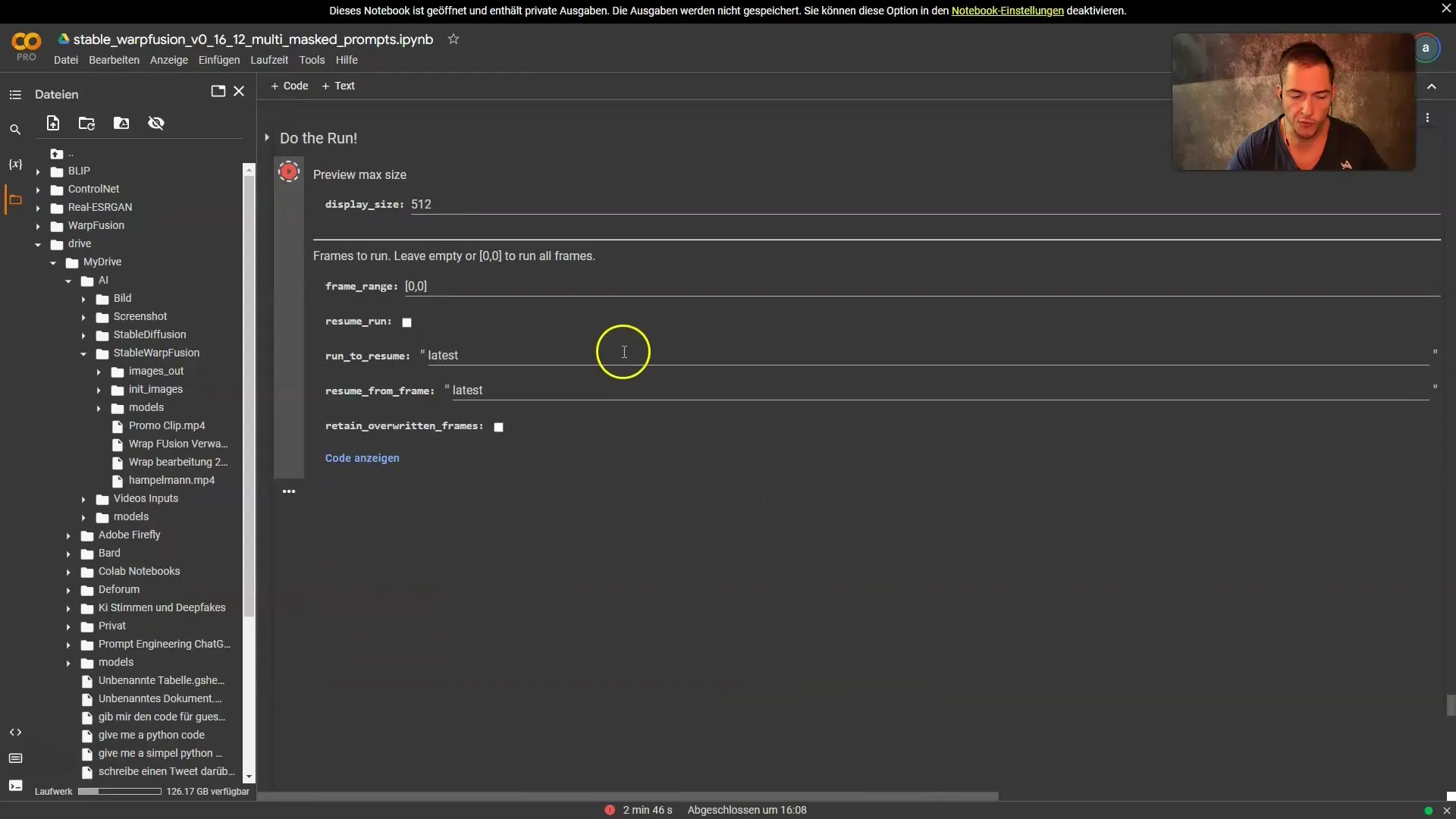Click the variables icon in the left sidebar
The height and width of the screenshot is (819, 1456).
coord(14,164)
